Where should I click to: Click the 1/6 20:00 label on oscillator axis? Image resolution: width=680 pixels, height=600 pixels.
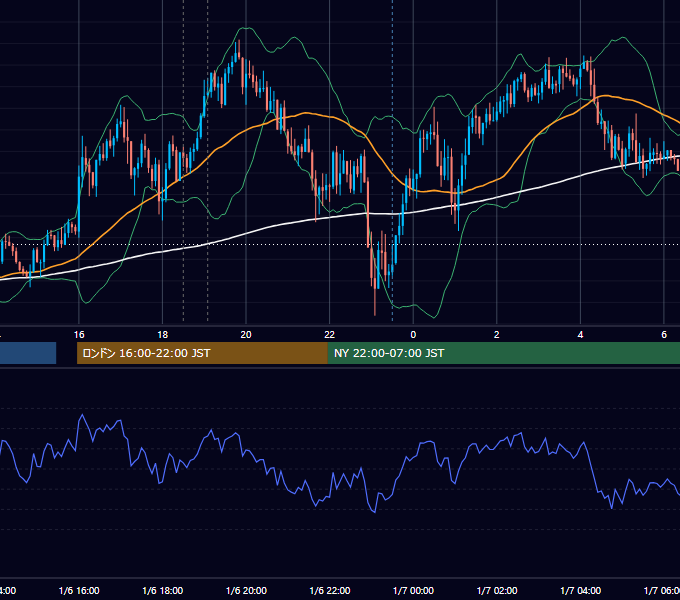246,590
